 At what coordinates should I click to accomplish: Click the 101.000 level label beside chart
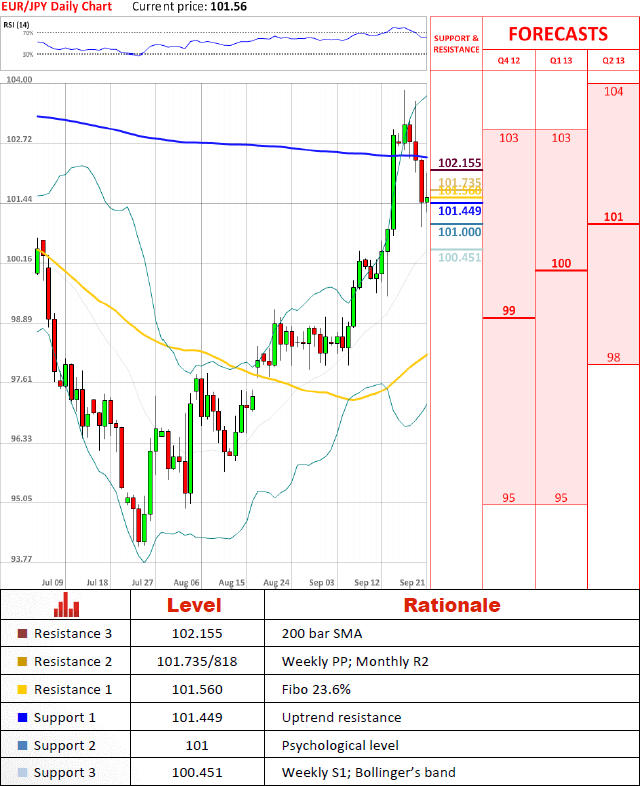(x=460, y=232)
